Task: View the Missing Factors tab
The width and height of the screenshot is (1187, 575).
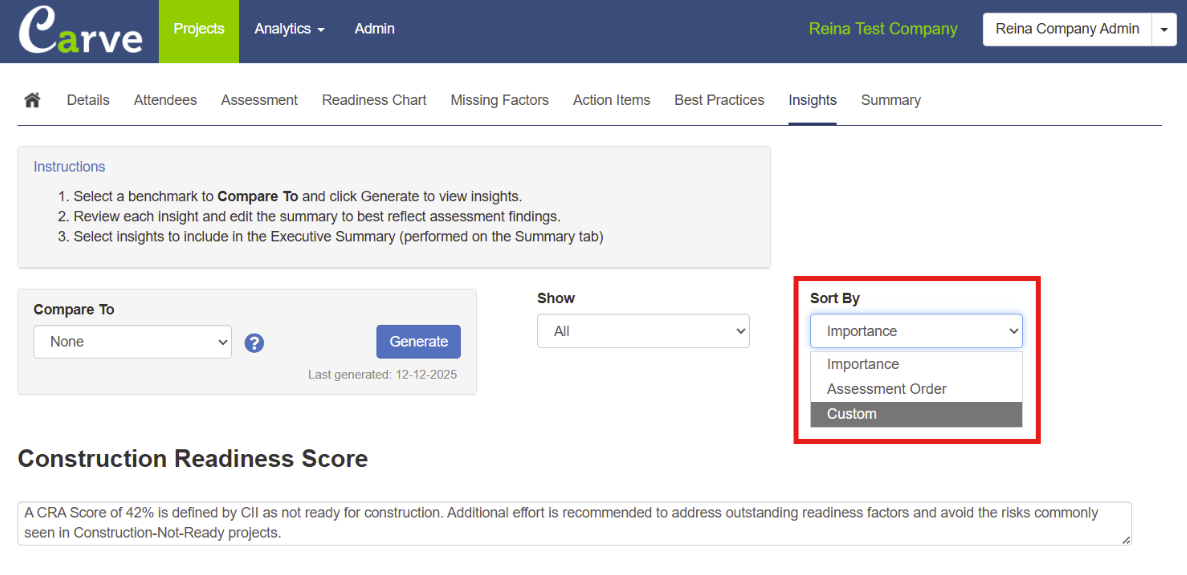Action: (x=499, y=100)
